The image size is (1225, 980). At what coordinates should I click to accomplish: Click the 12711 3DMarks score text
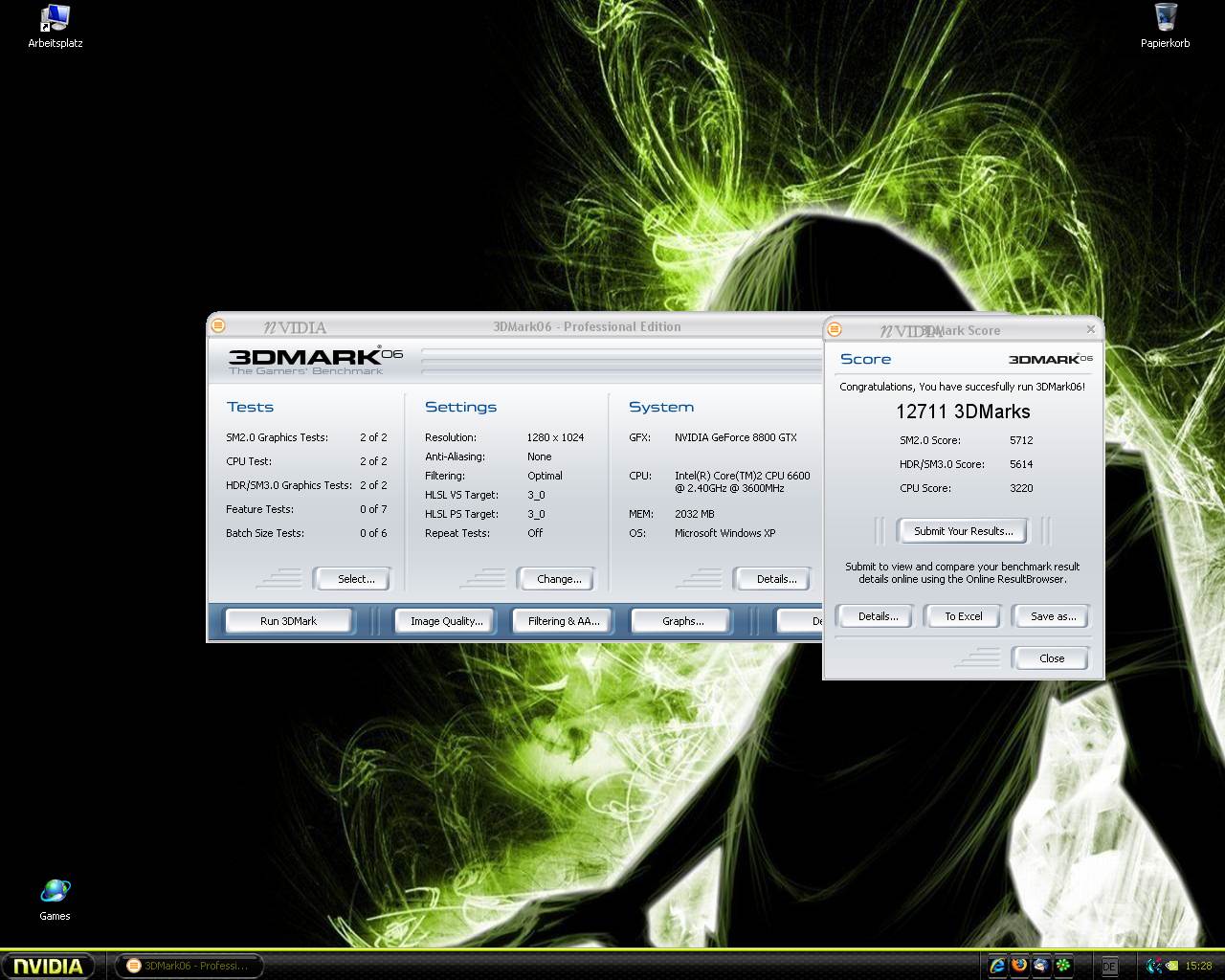coord(963,412)
